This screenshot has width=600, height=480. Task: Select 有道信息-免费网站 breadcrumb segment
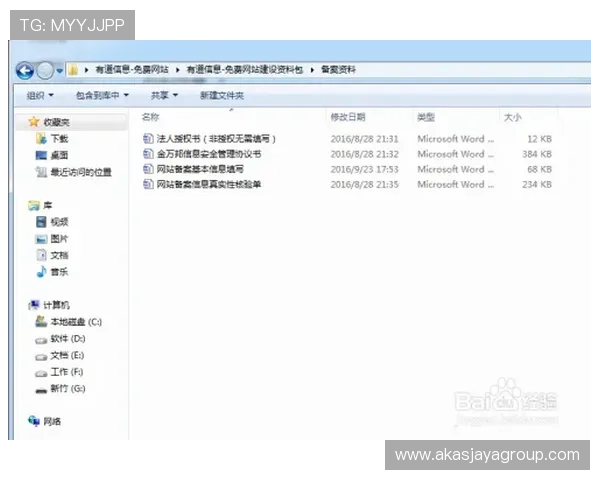[x=132, y=70]
